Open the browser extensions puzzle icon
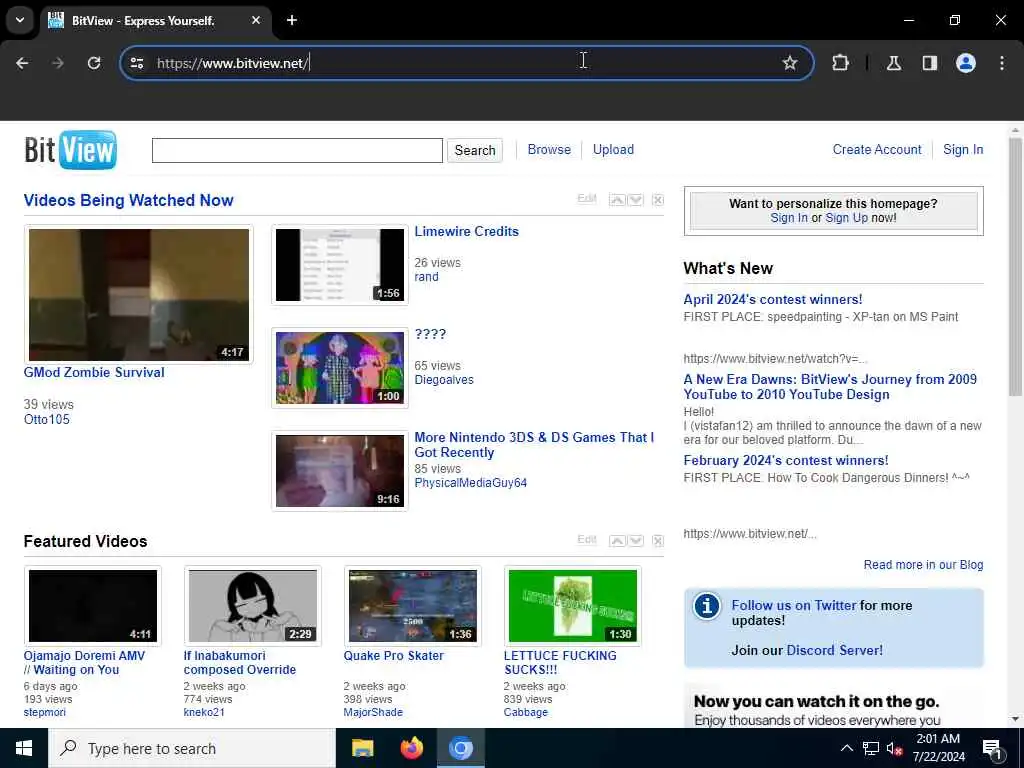The image size is (1024, 768). [840, 63]
